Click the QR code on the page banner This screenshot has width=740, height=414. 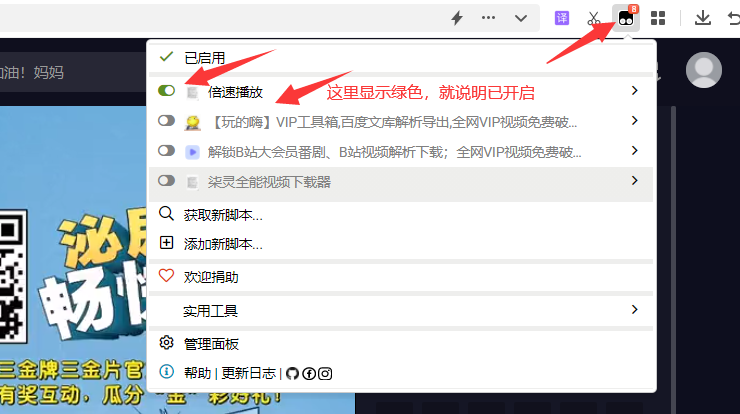click(12, 276)
